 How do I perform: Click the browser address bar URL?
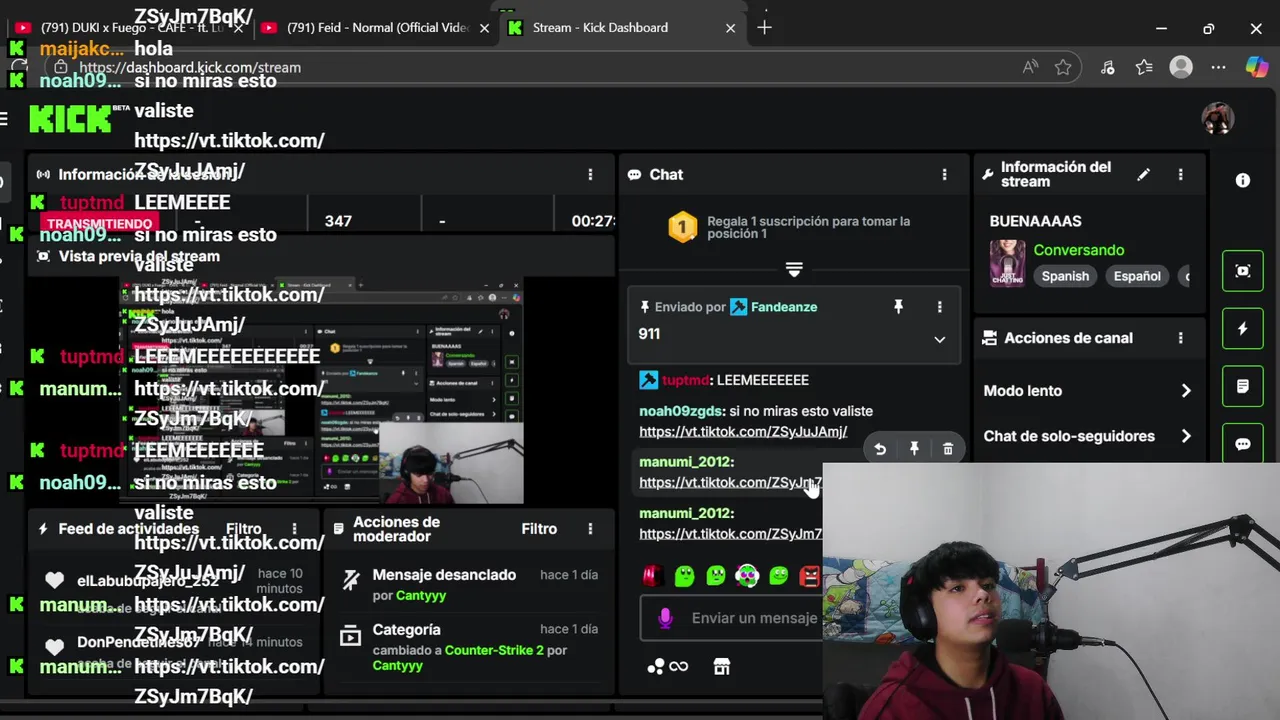(x=190, y=67)
